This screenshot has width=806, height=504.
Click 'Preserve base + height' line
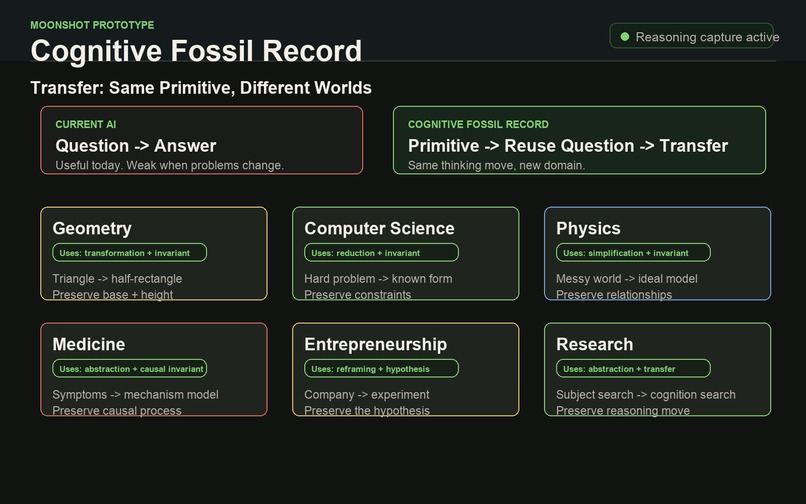coord(113,295)
